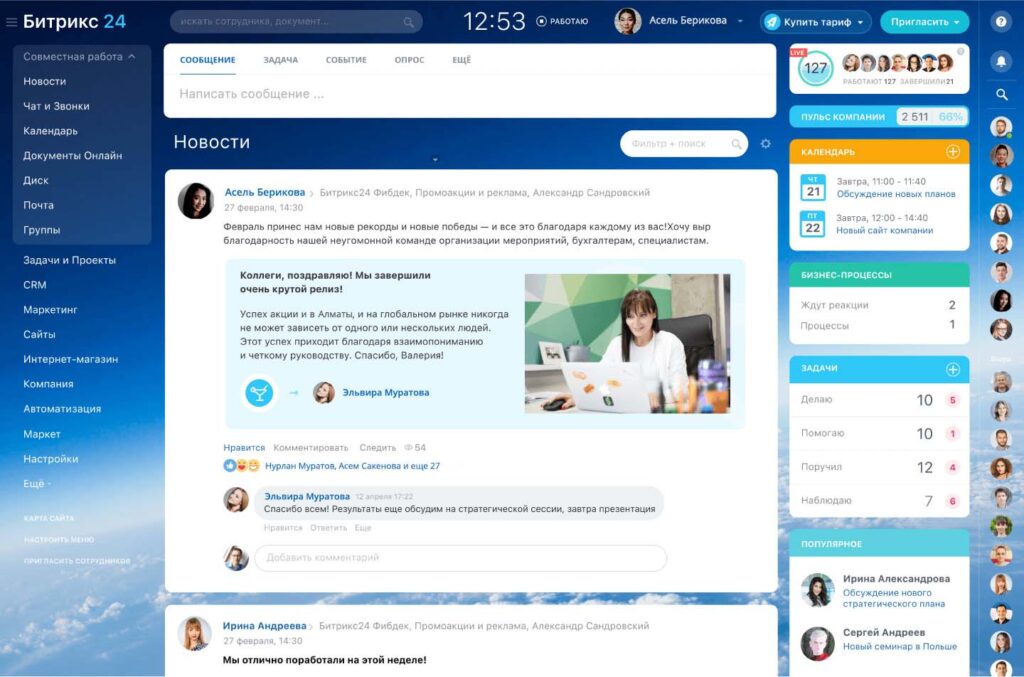Open notifications bell icon
Viewport: 1024px width, 677px height.
(x=1000, y=61)
